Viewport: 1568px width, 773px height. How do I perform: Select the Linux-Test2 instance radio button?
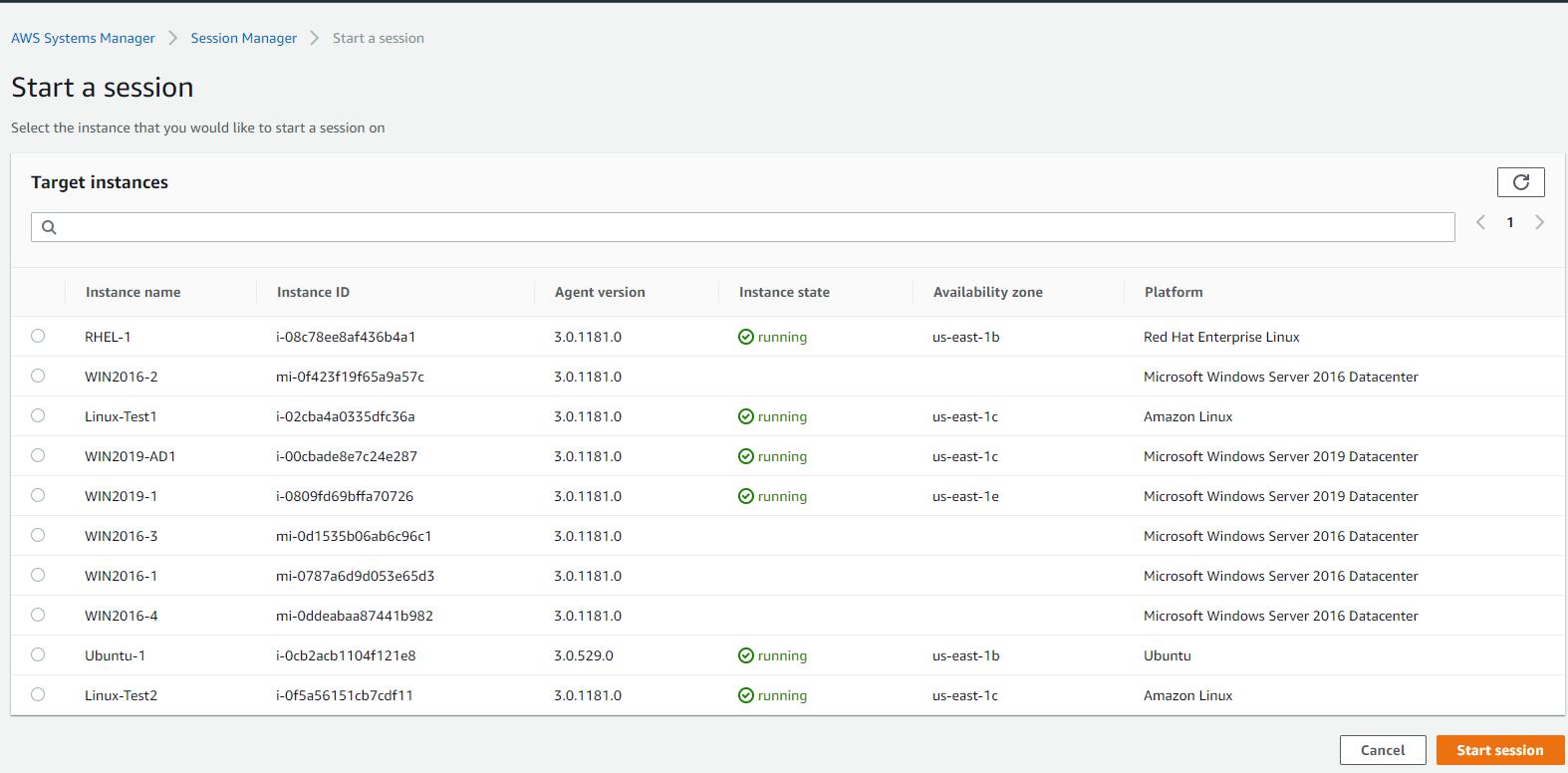tap(38, 694)
